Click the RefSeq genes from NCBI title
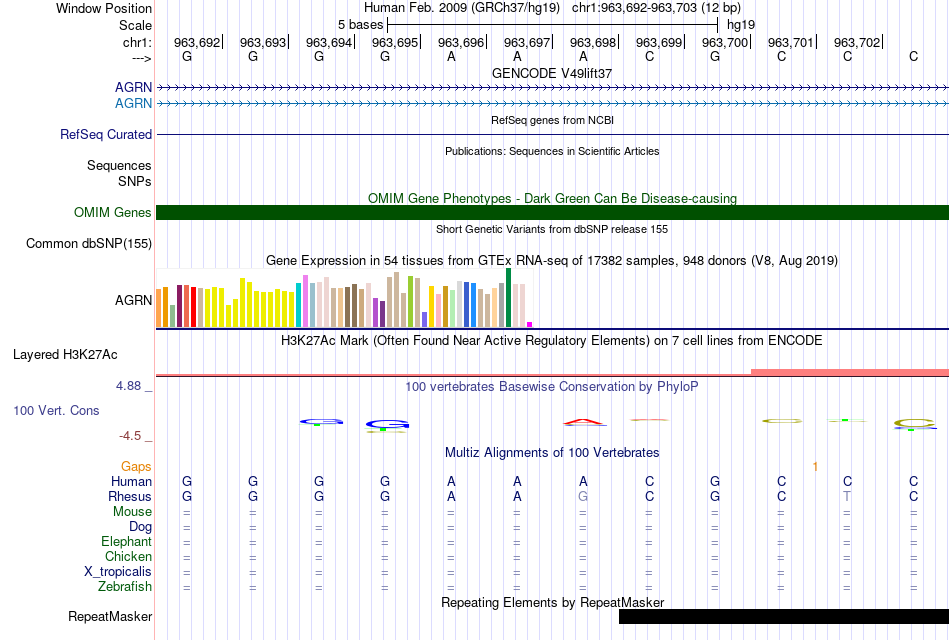The image size is (950, 640). [x=553, y=120]
